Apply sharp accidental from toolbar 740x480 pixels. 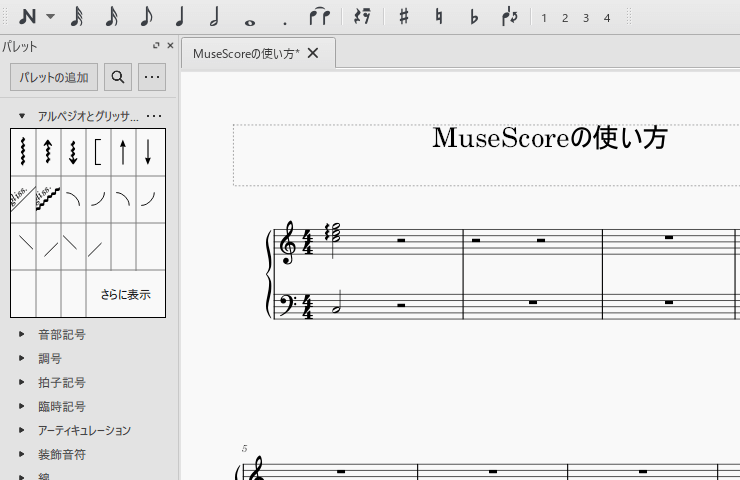tap(404, 17)
